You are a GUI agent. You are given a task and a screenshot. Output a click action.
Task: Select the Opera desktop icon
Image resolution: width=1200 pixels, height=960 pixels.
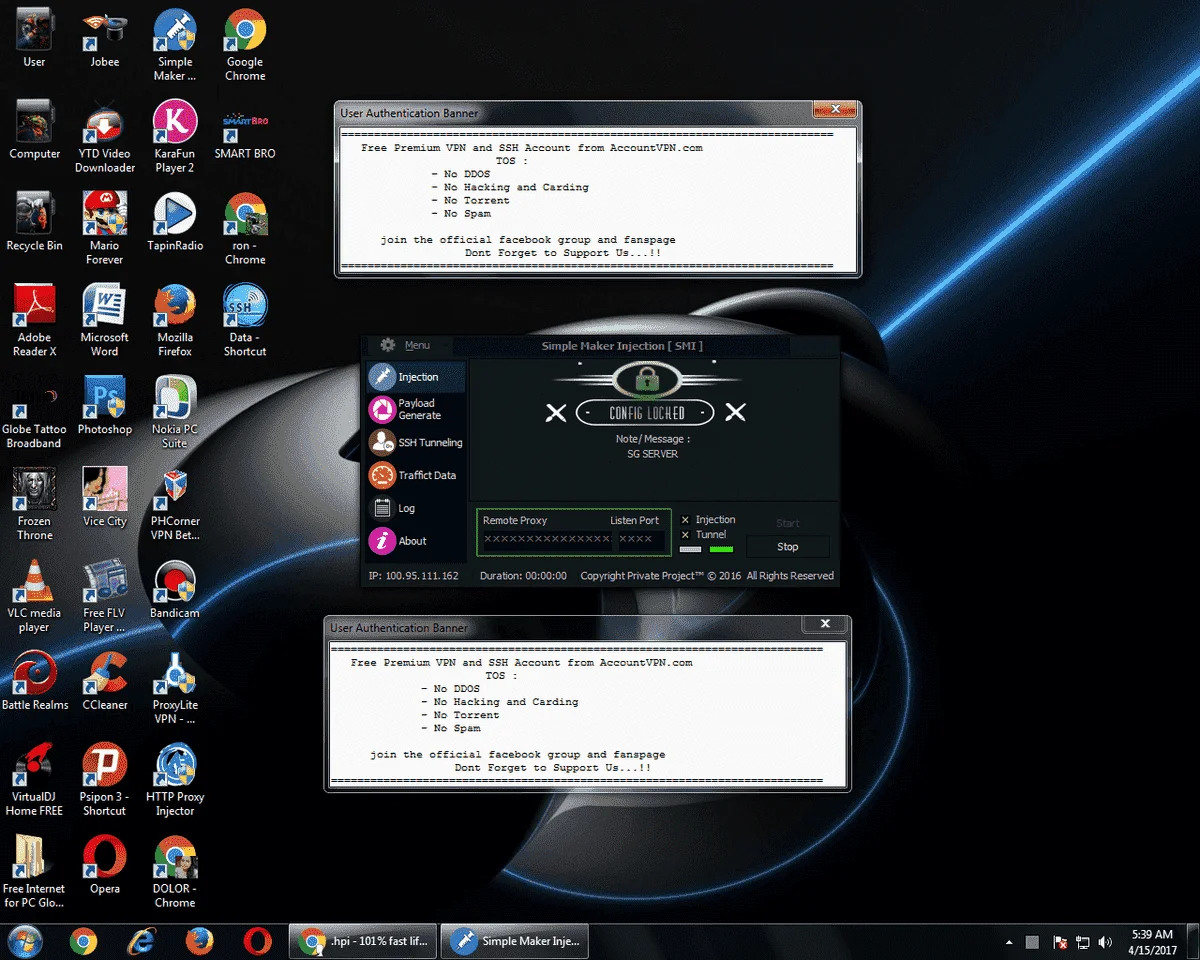click(105, 866)
